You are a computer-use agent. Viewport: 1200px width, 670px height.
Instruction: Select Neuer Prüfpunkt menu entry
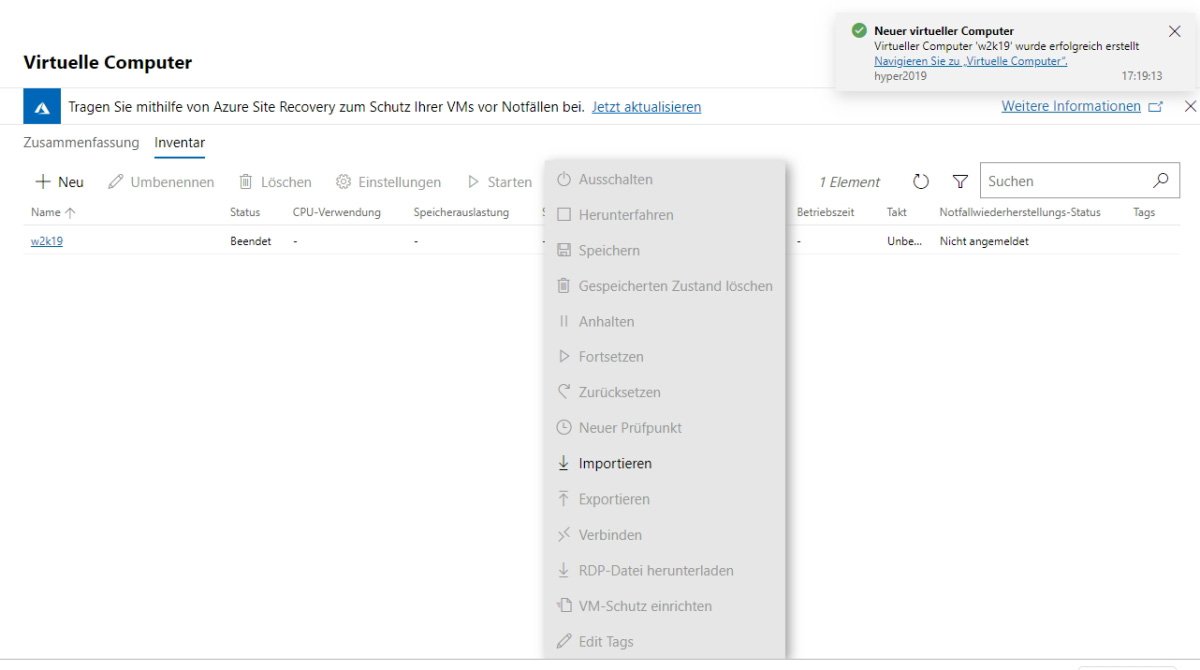[629, 428]
